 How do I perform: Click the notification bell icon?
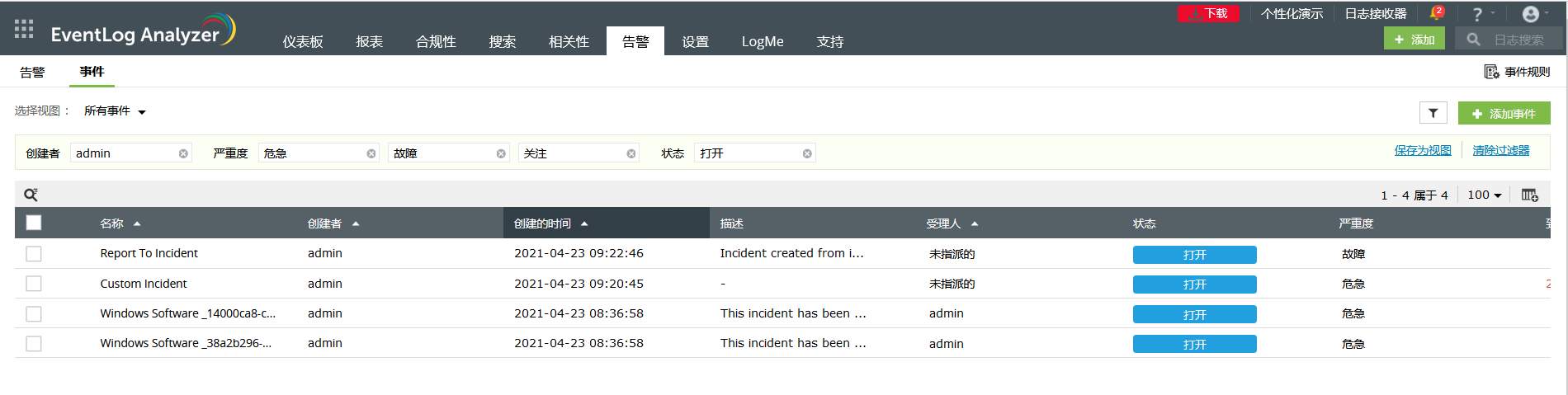pyautogui.click(x=1436, y=13)
